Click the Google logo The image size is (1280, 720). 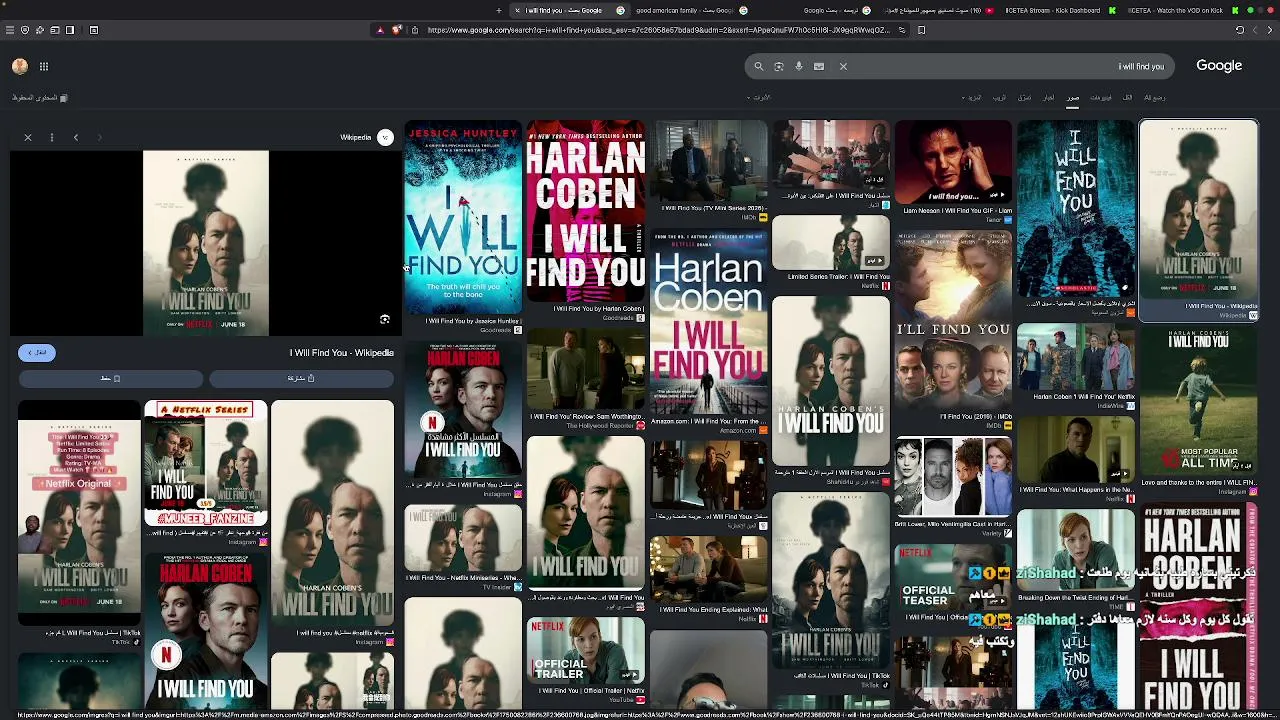[1219, 66]
